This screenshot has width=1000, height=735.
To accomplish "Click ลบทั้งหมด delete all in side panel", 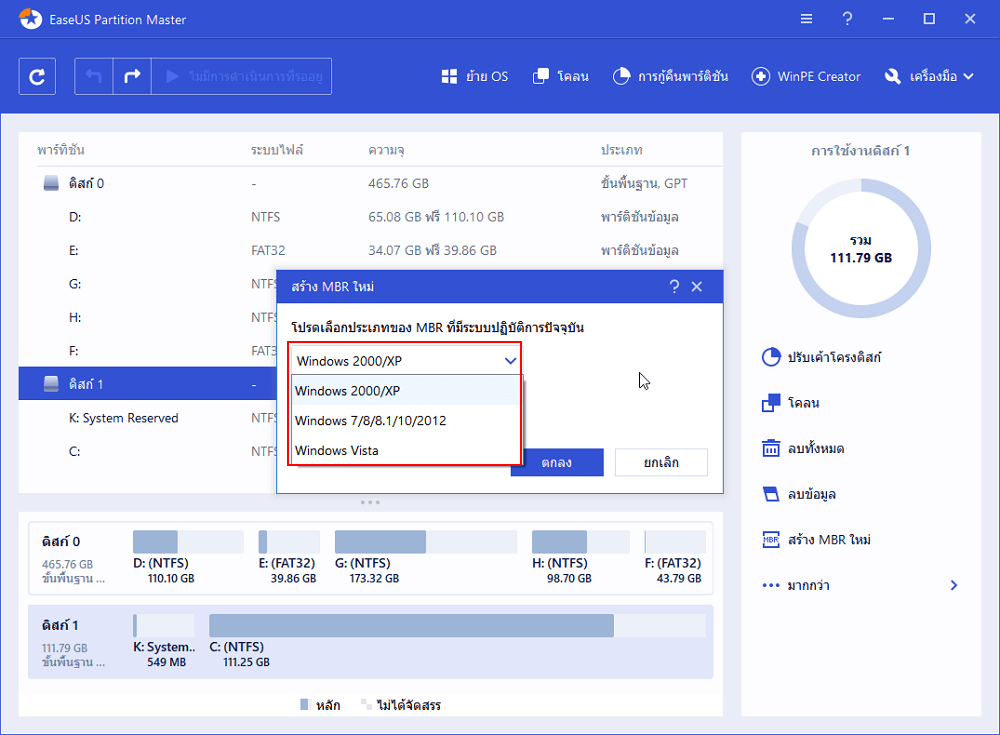I will point(804,449).
